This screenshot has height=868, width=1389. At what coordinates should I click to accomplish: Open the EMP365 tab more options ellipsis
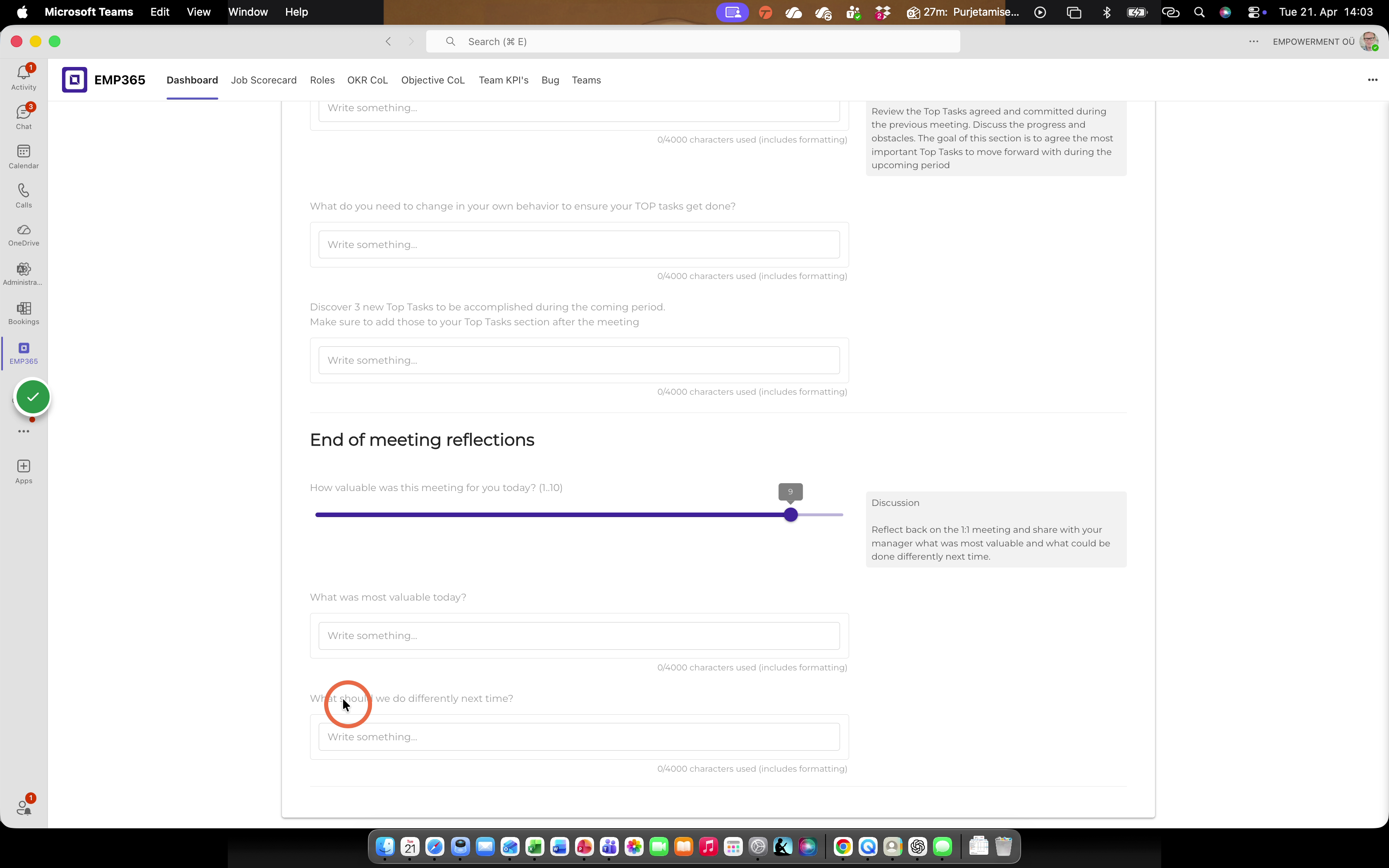[1372, 80]
